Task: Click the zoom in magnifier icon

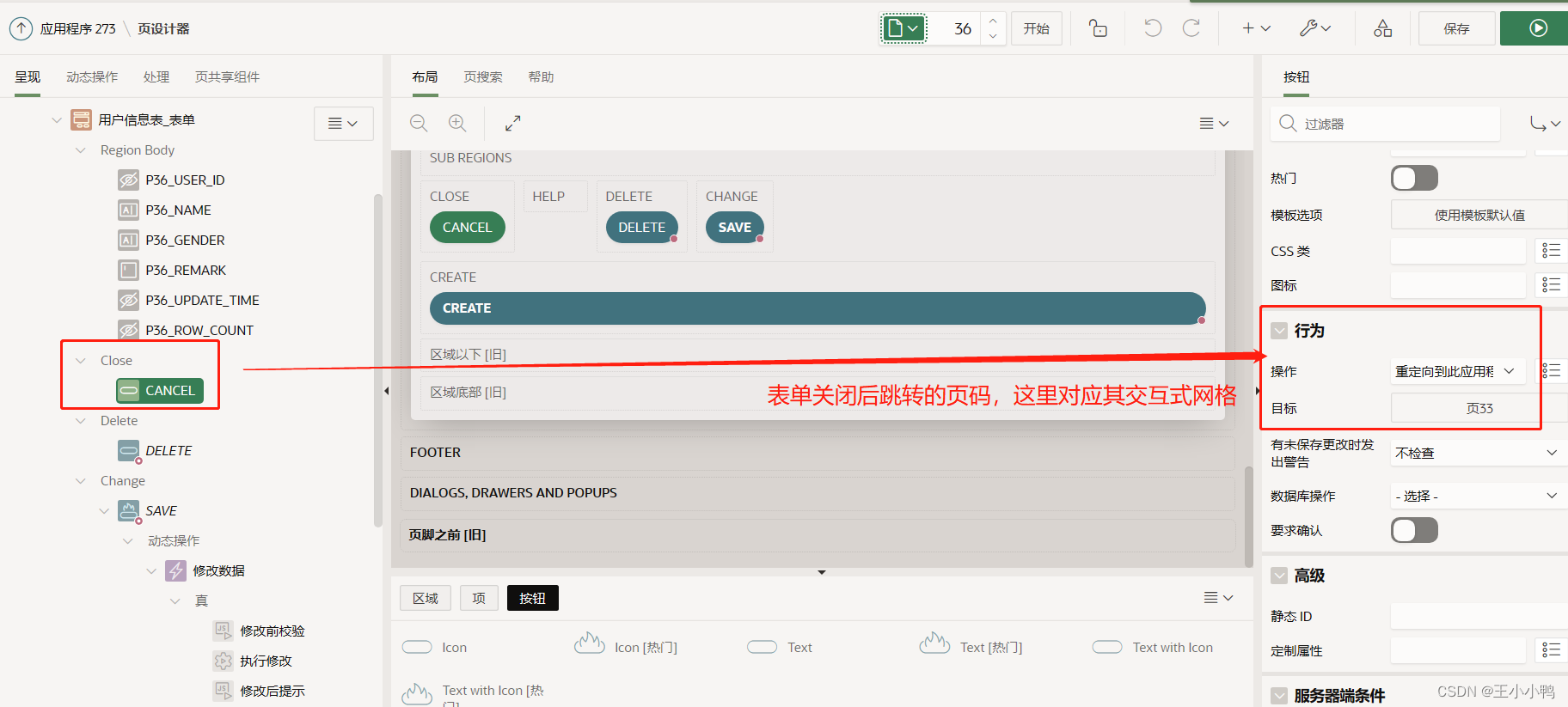Action: (x=457, y=124)
